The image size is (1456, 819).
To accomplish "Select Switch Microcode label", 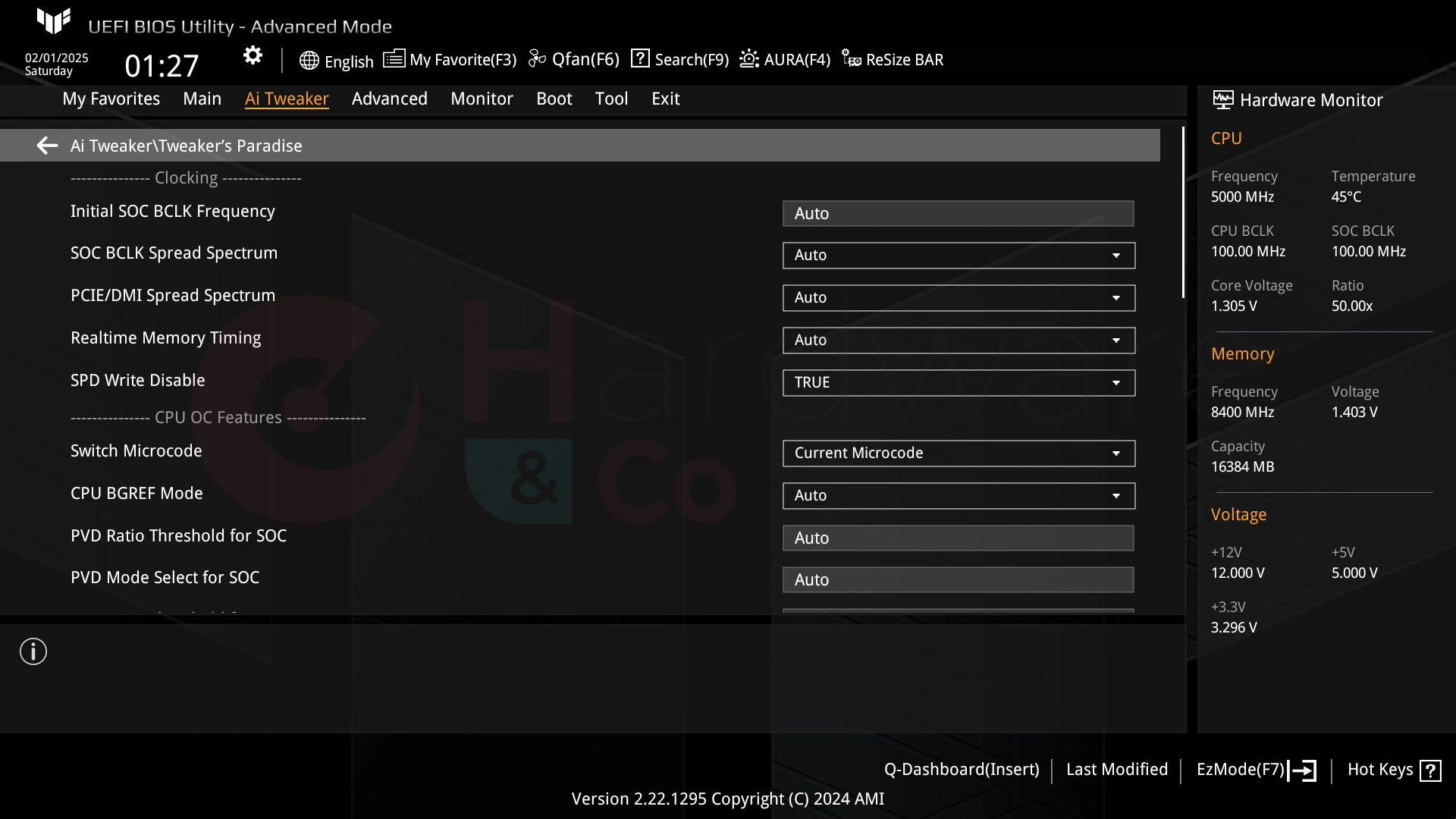I will 136,451.
